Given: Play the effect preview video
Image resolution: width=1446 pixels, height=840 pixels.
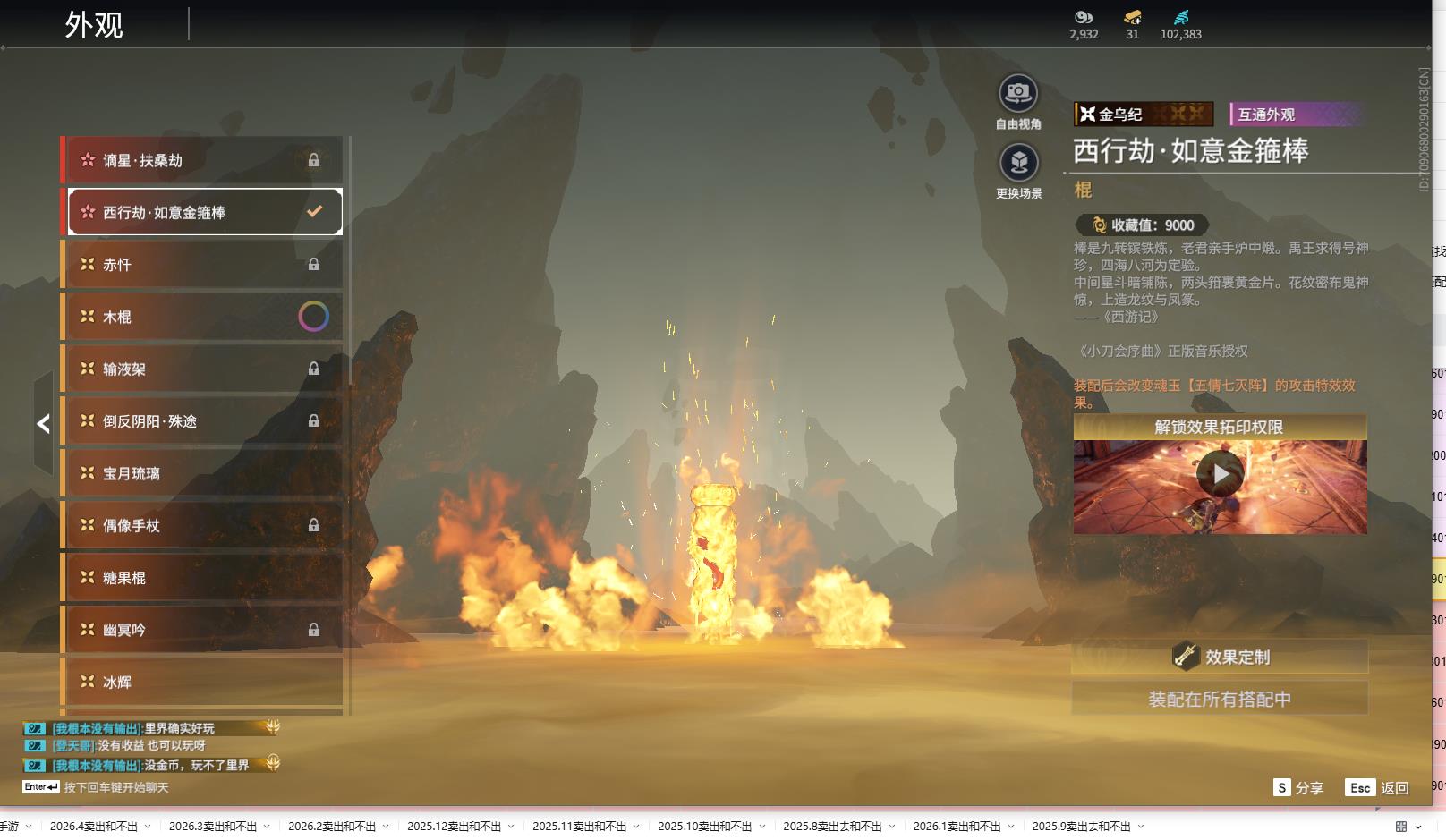Looking at the screenshot, I should (x=1220, y=474).
